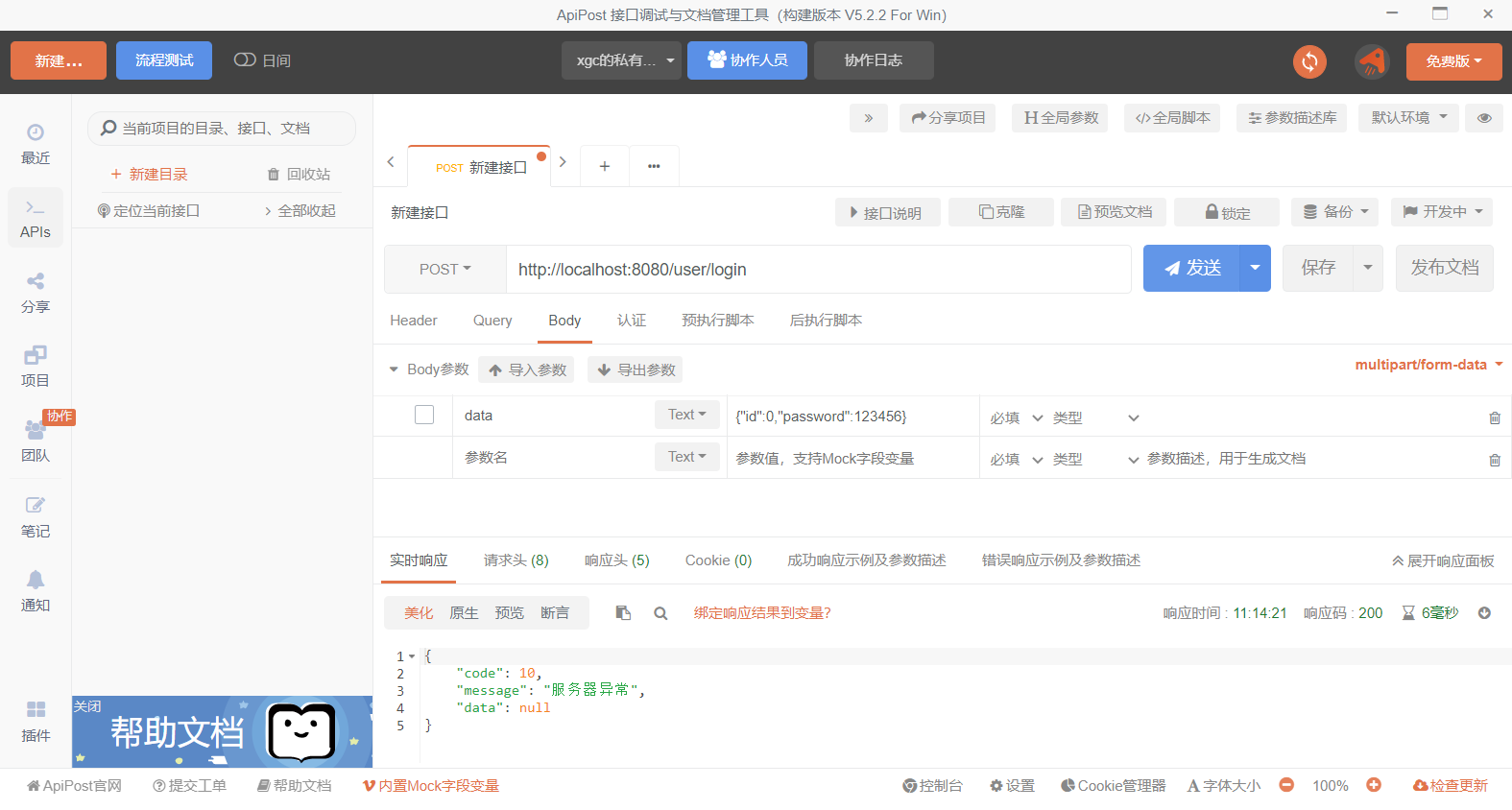This screenshot has width=1512, height=810.
Task: Click the 绑定响应结果到变量 link
Action: 762,613
